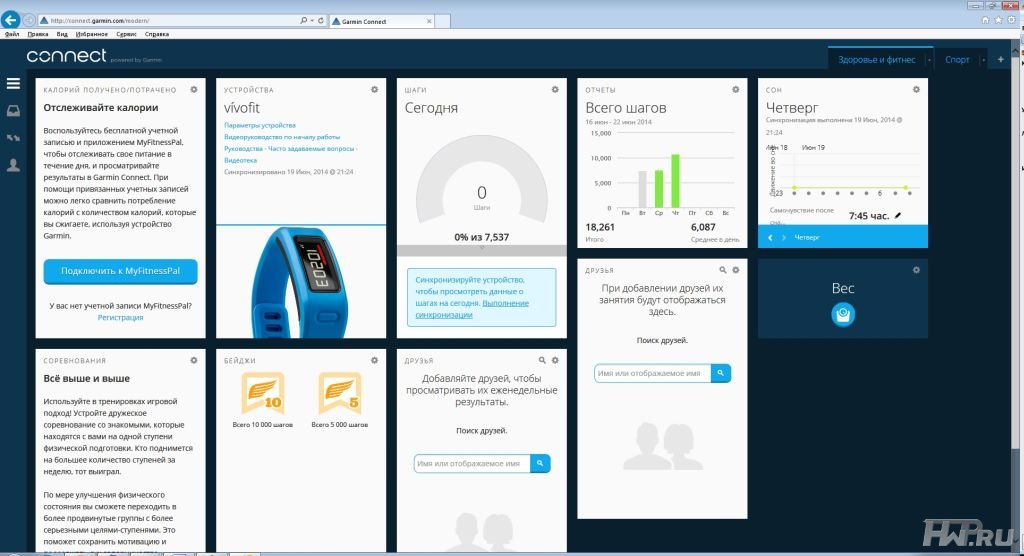Open the browser favorites star icon
This screenshot has height=556, width=1024.
(998, 20)
